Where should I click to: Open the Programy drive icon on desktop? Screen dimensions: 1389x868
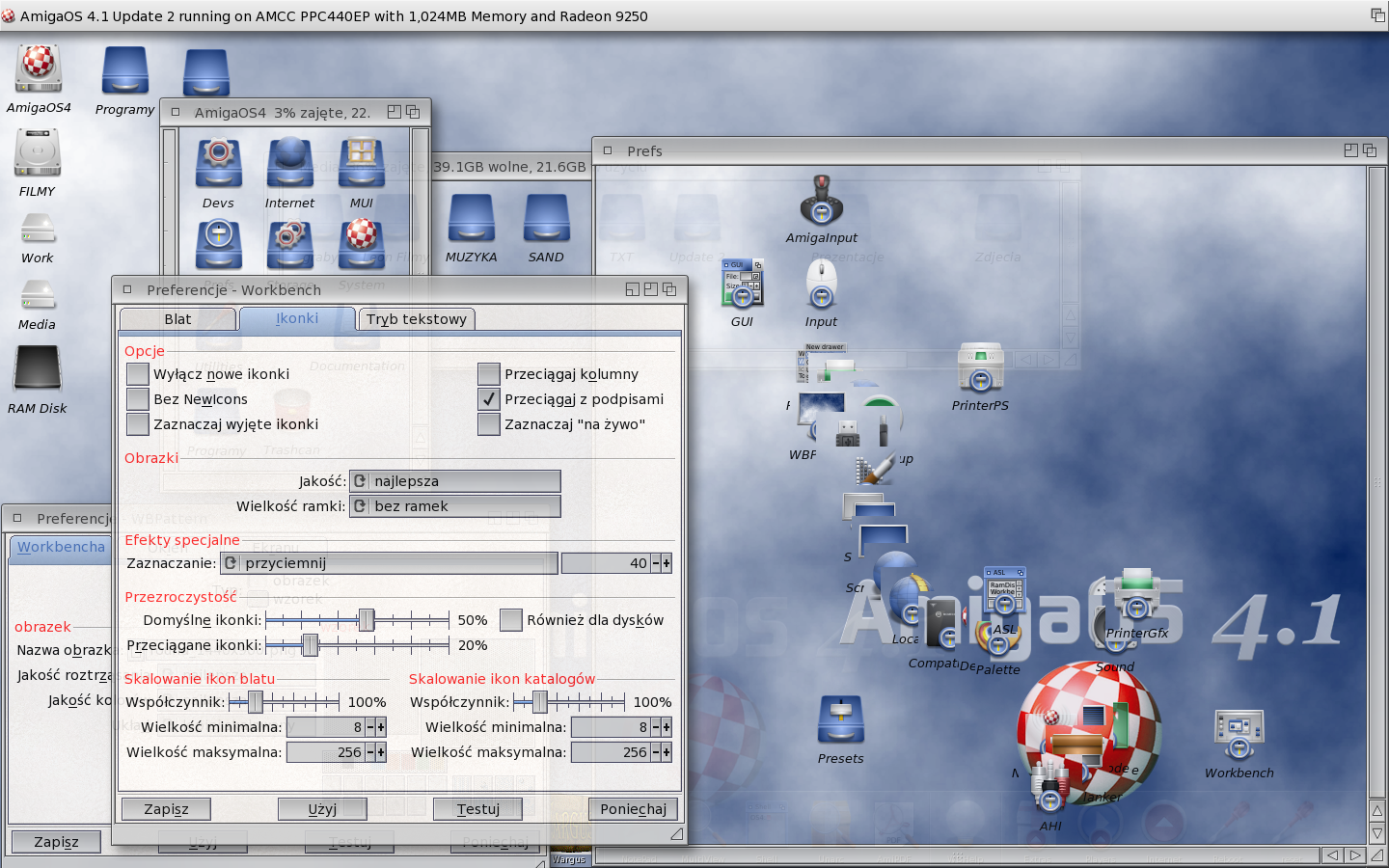pos(125,70)
